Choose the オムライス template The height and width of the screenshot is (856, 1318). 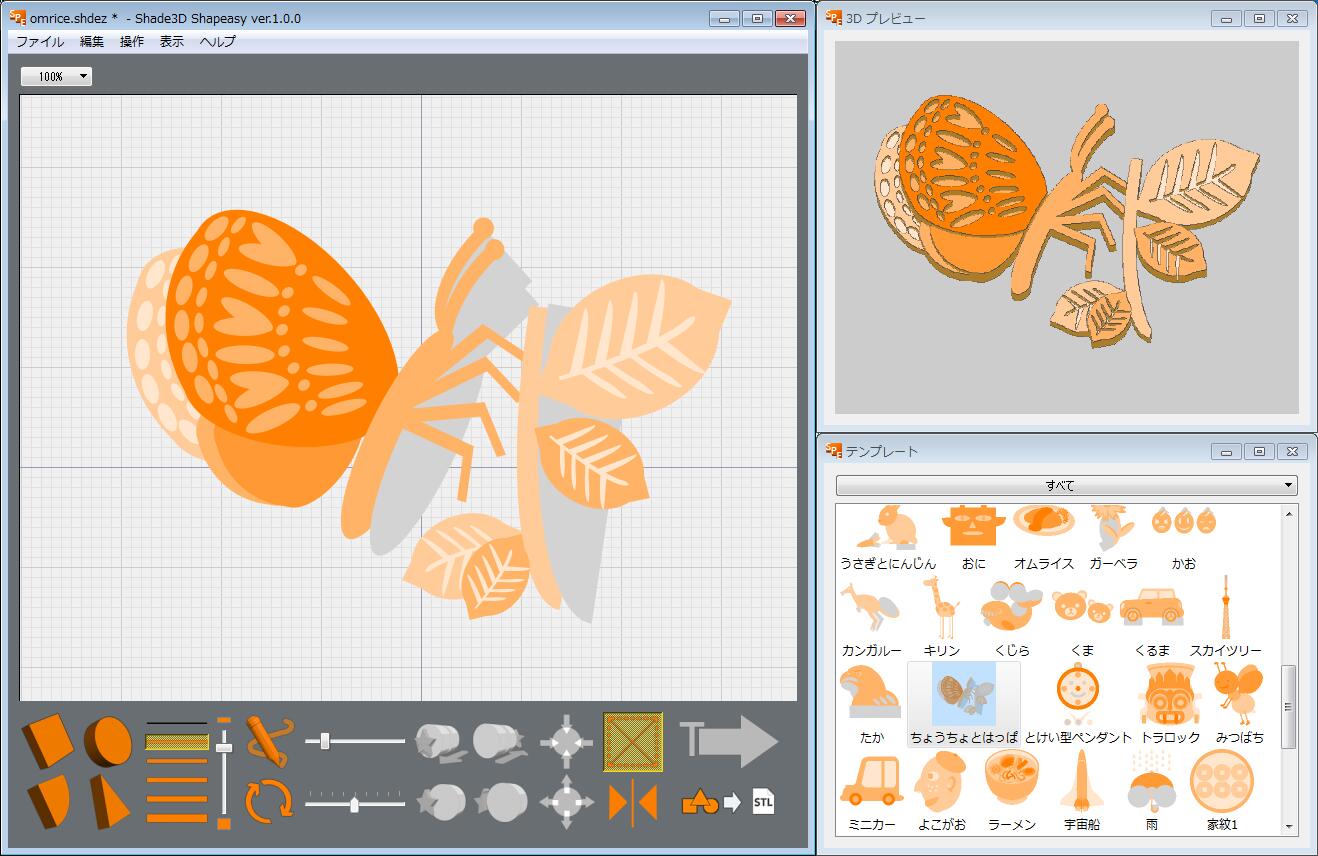(x=1044, y=539)
